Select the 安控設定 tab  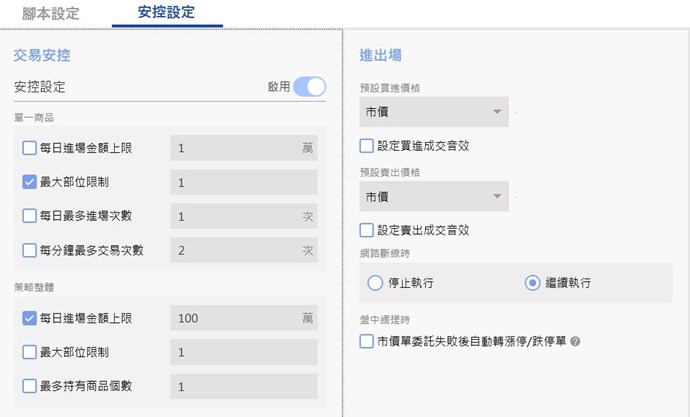[x=166, y=13]
